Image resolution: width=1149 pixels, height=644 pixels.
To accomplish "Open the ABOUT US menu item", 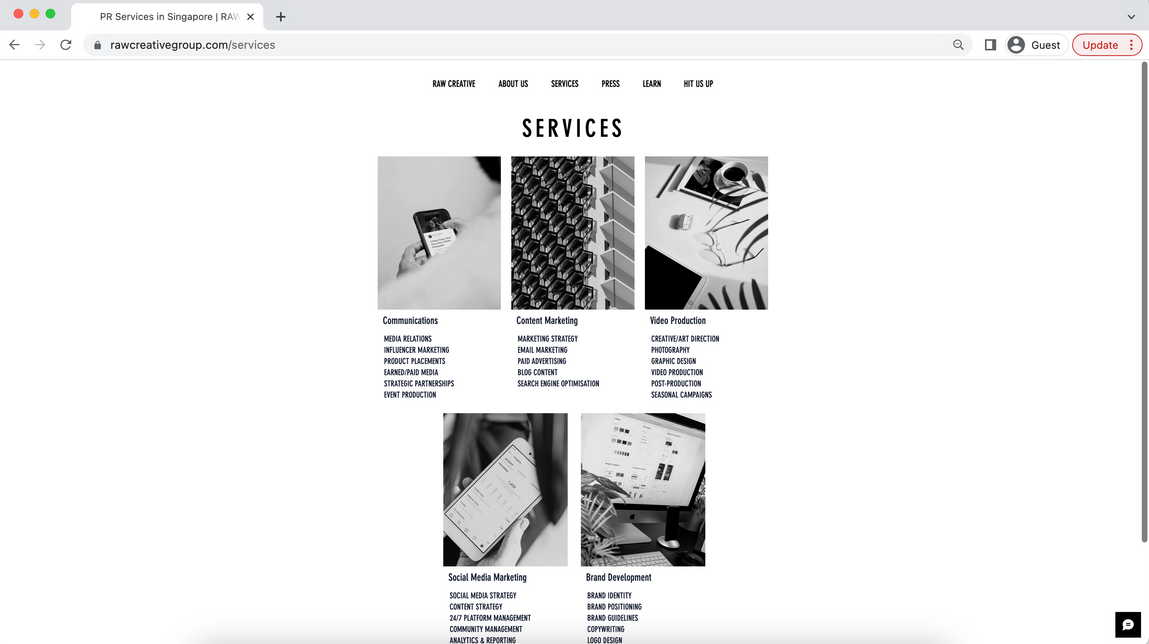I will click(513, 84).
